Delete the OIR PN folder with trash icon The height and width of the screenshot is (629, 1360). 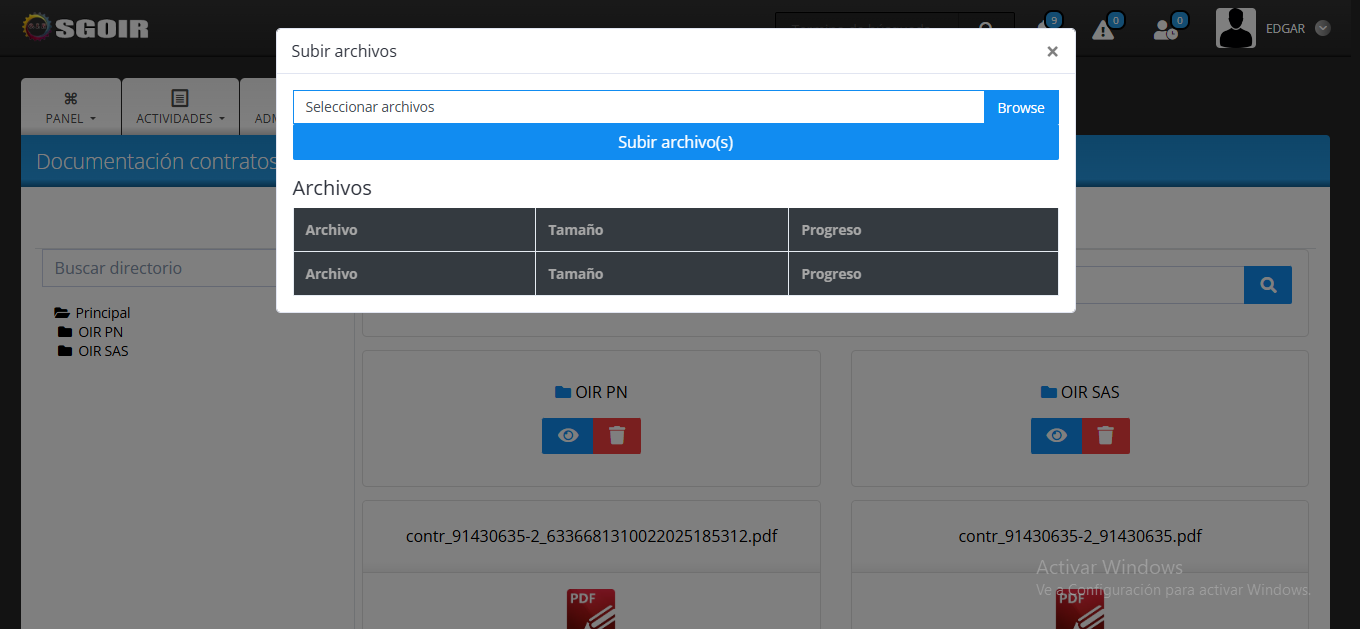[x=617, y=436]
